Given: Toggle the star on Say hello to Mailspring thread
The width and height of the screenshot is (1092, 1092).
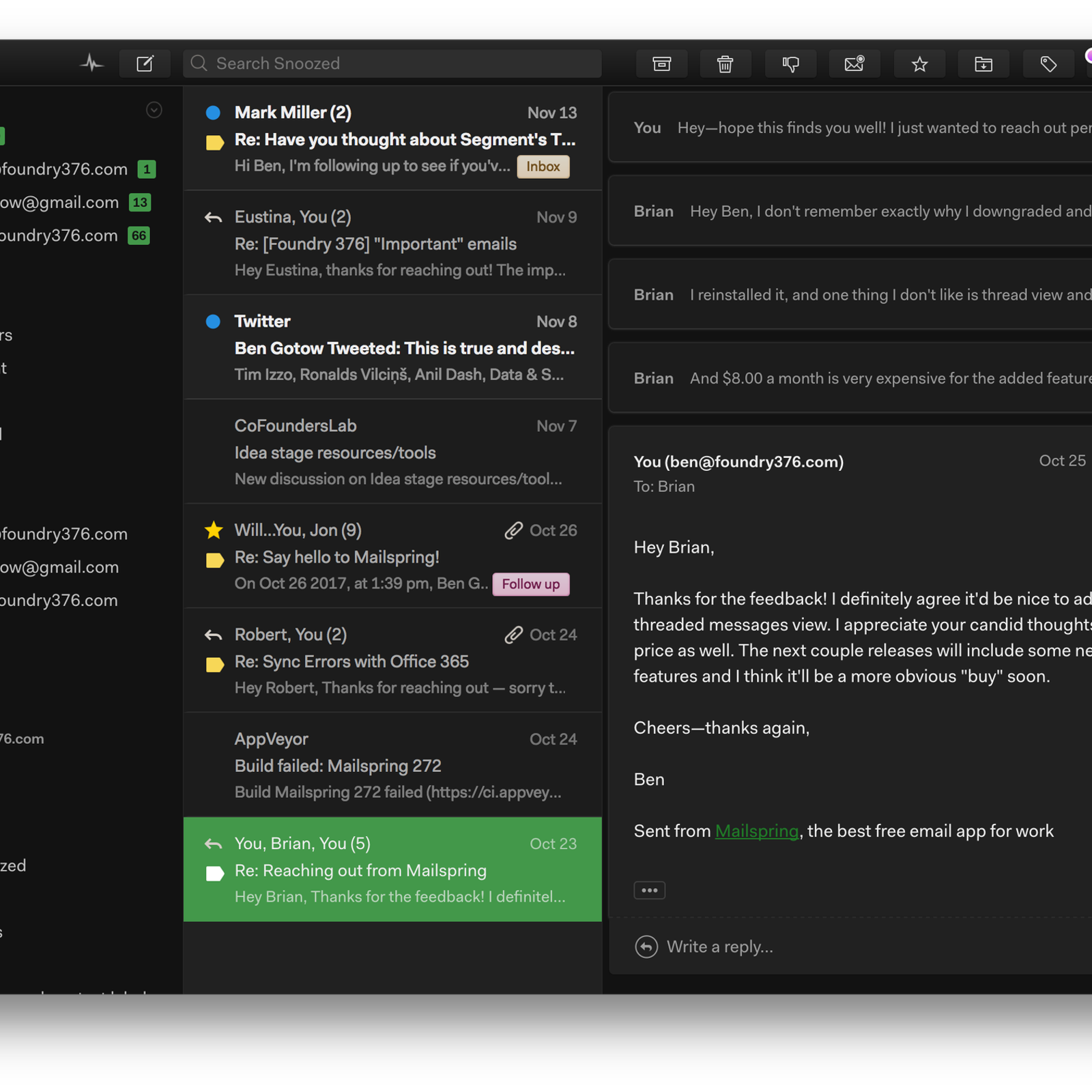Looking at the screenshot, I should coord(214,530).
